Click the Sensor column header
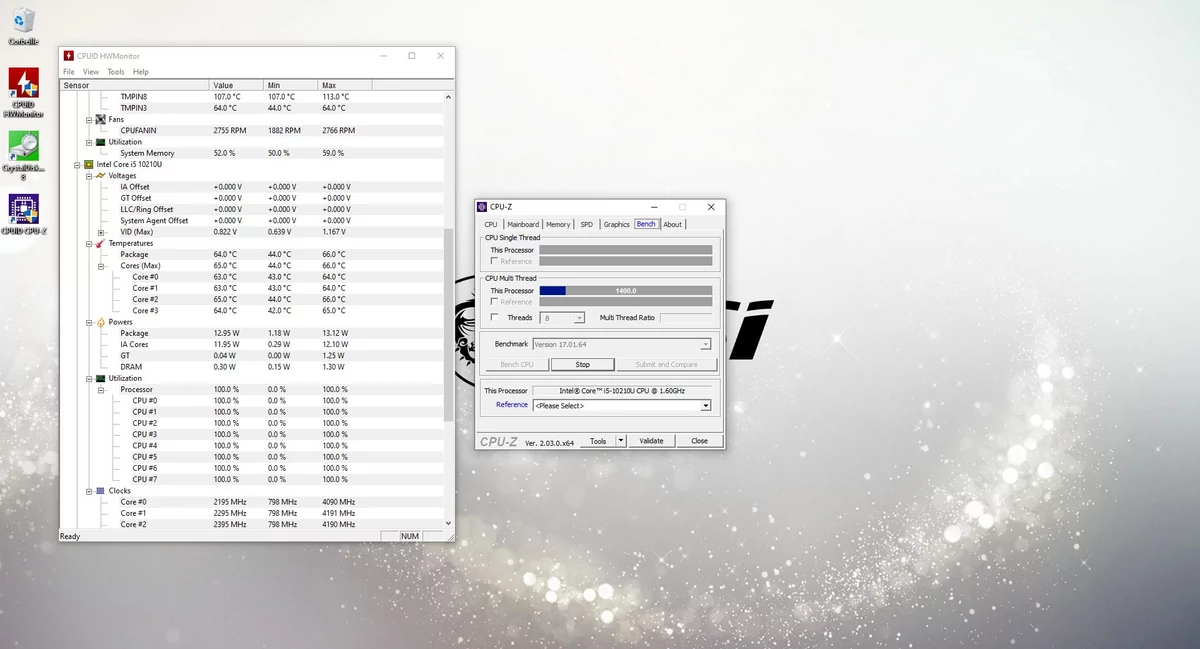1200x649 pixels. pyautogui.click(x=134, y=85)
